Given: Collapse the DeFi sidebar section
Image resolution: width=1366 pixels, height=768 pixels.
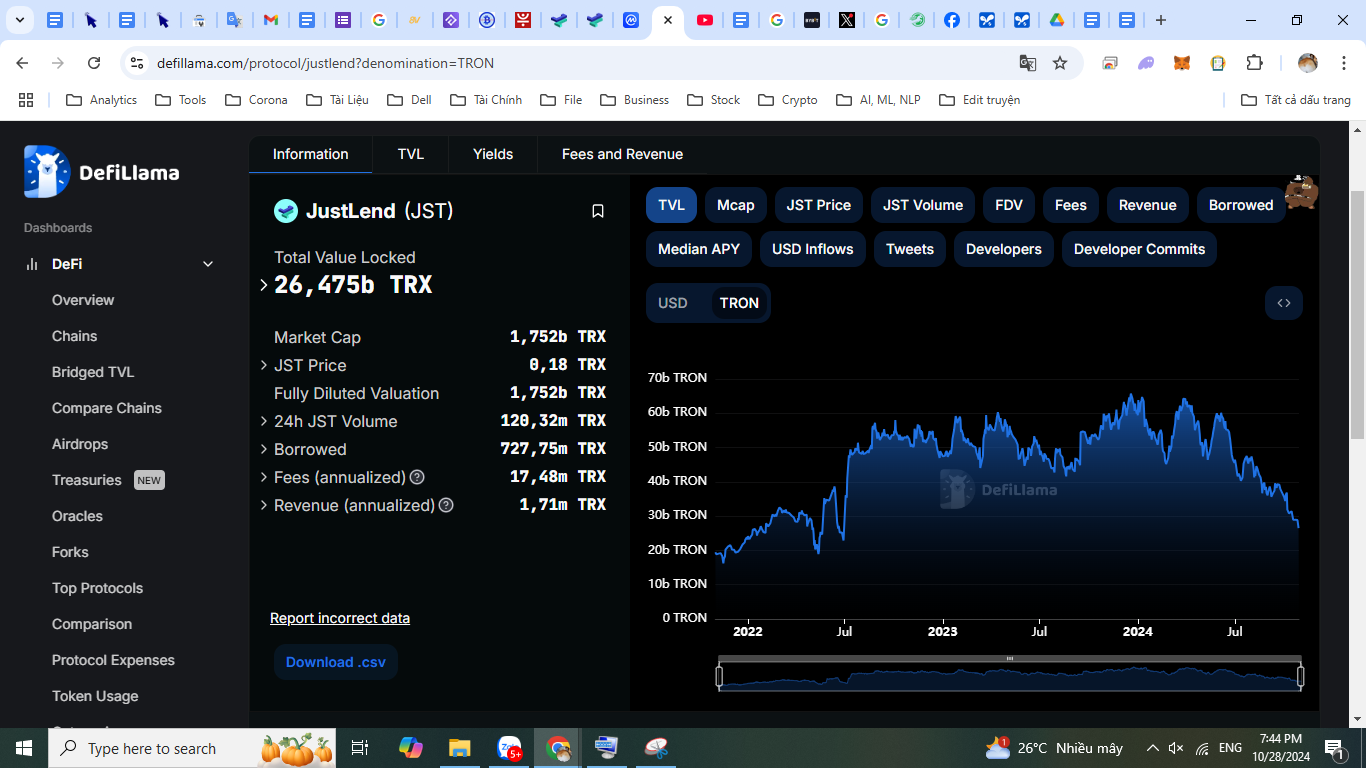Looking at the screenshot, I should [208, 264].
